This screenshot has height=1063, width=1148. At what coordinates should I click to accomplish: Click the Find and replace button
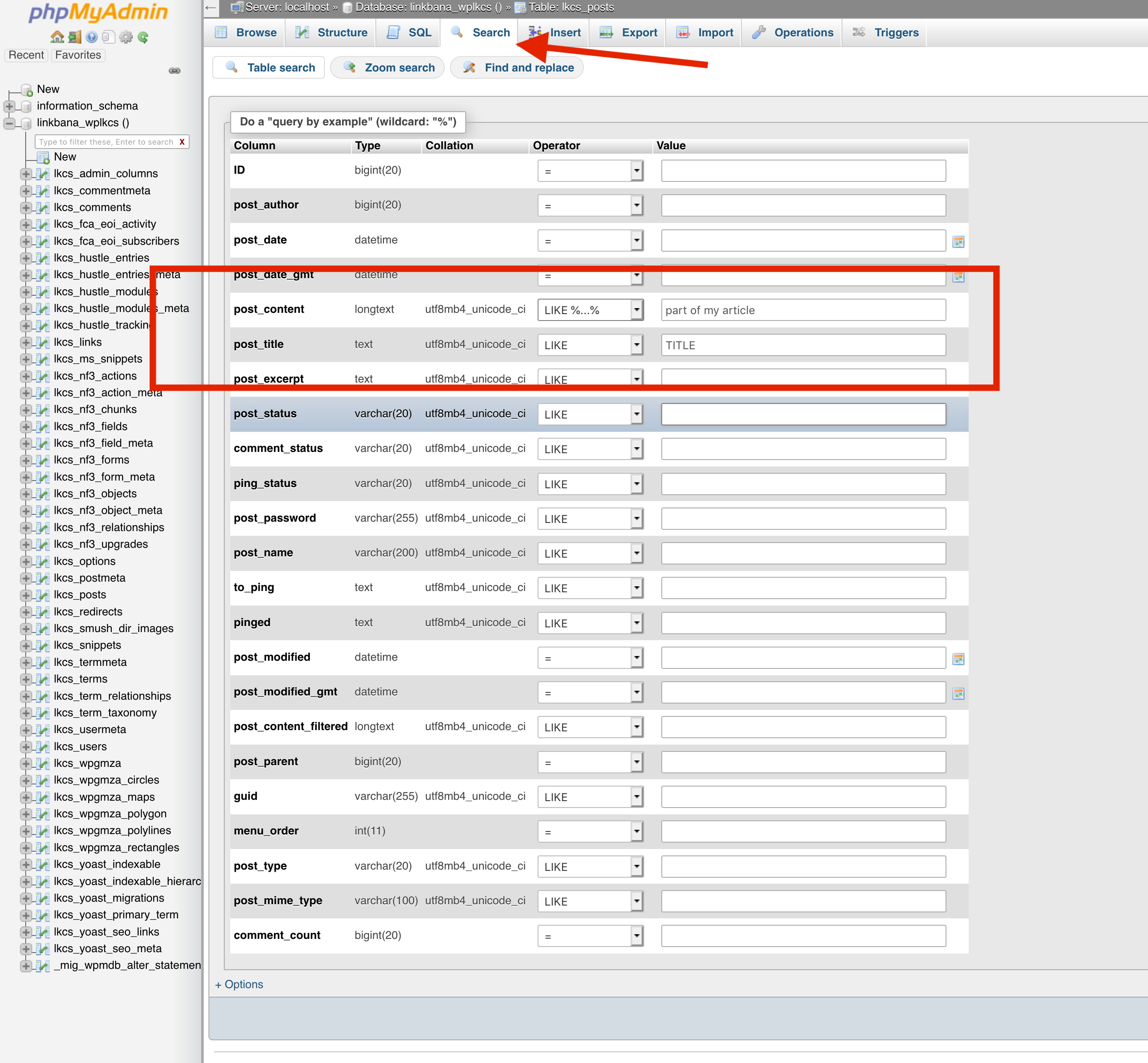[516, 67]
